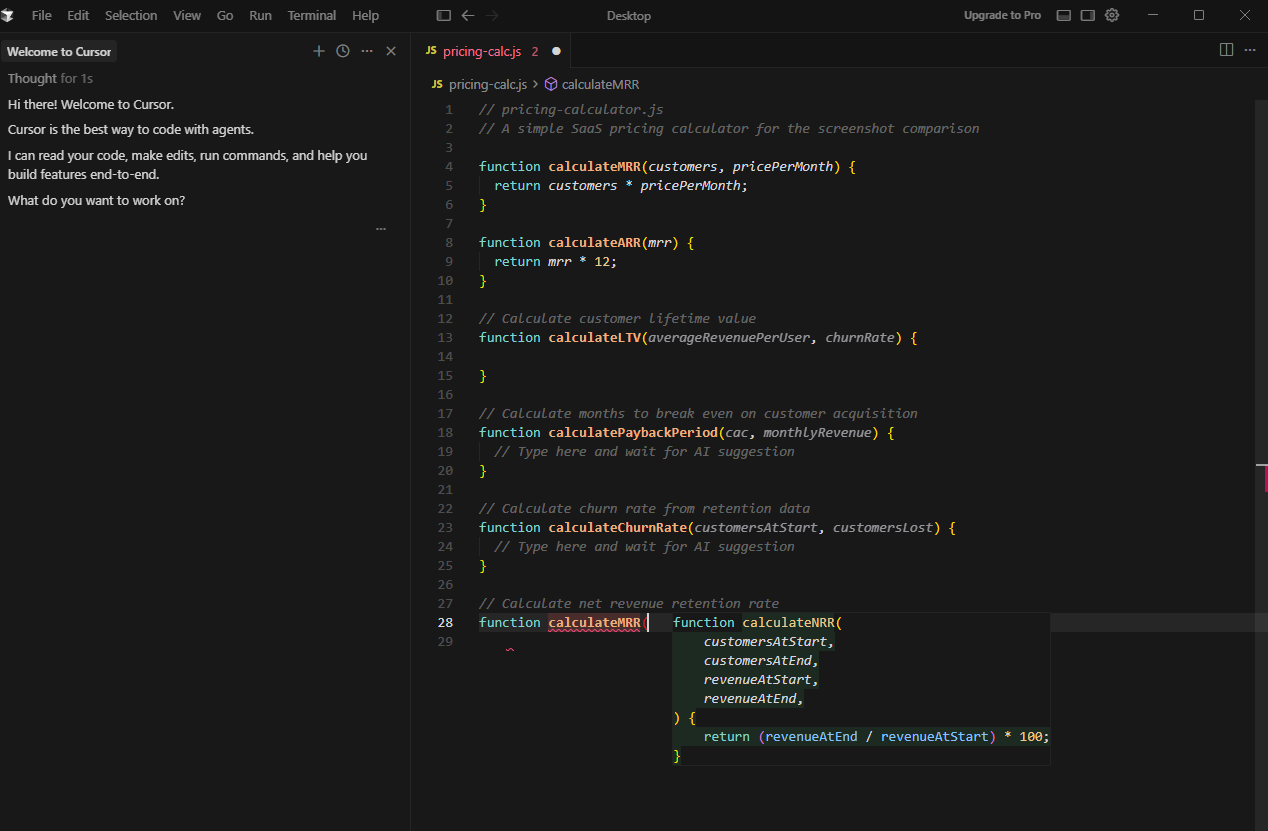
Task: Open editor more actions ellipsis menu
Action: point(1250,50)
